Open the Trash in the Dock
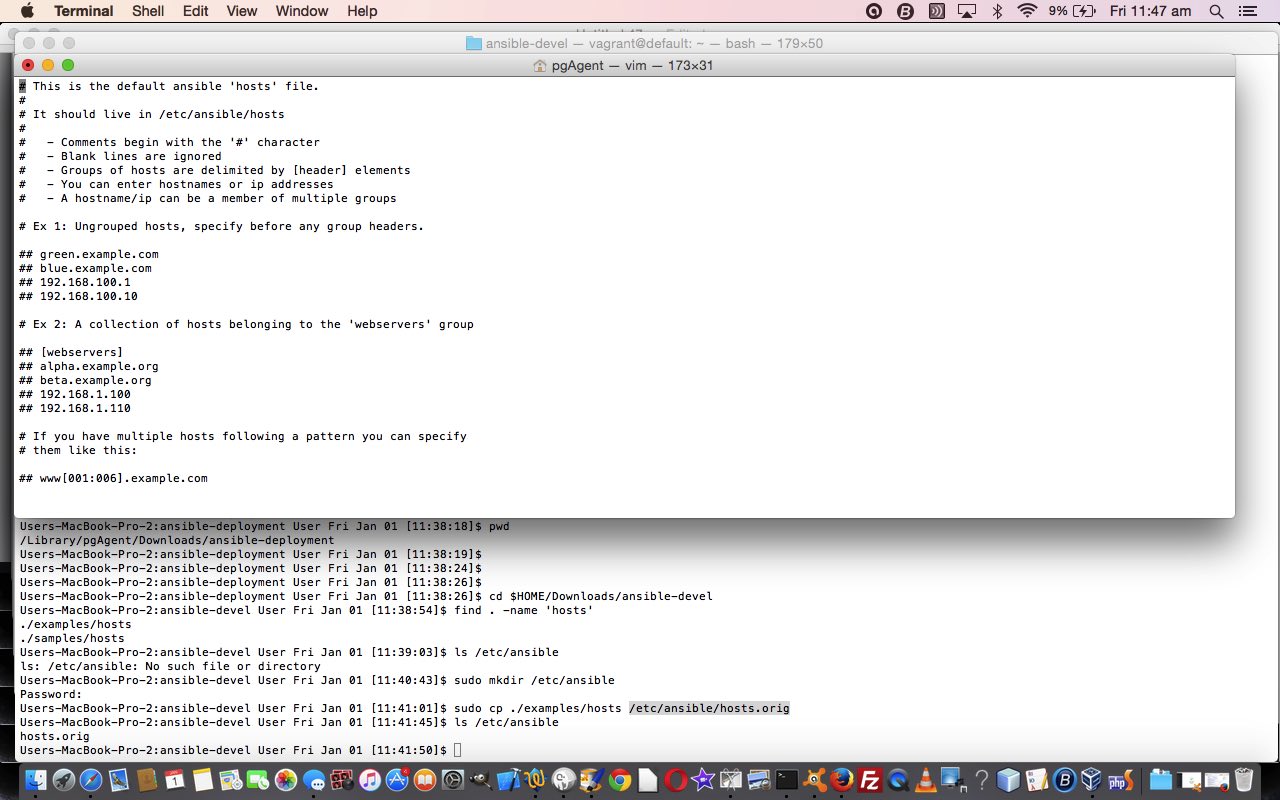 pyautogui.click(x=1244, y=780)
